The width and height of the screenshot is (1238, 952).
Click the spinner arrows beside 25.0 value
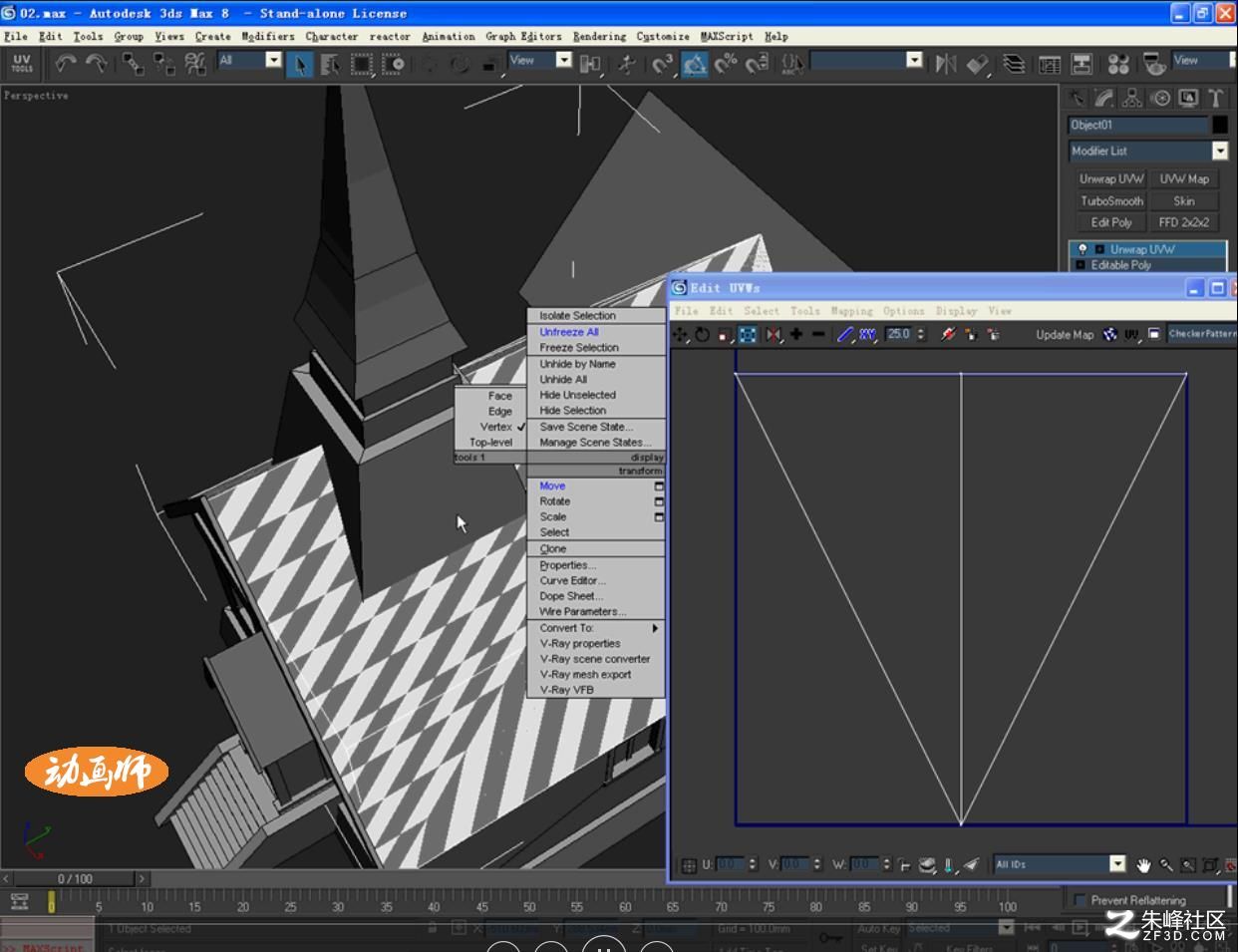tap(921, 335)
